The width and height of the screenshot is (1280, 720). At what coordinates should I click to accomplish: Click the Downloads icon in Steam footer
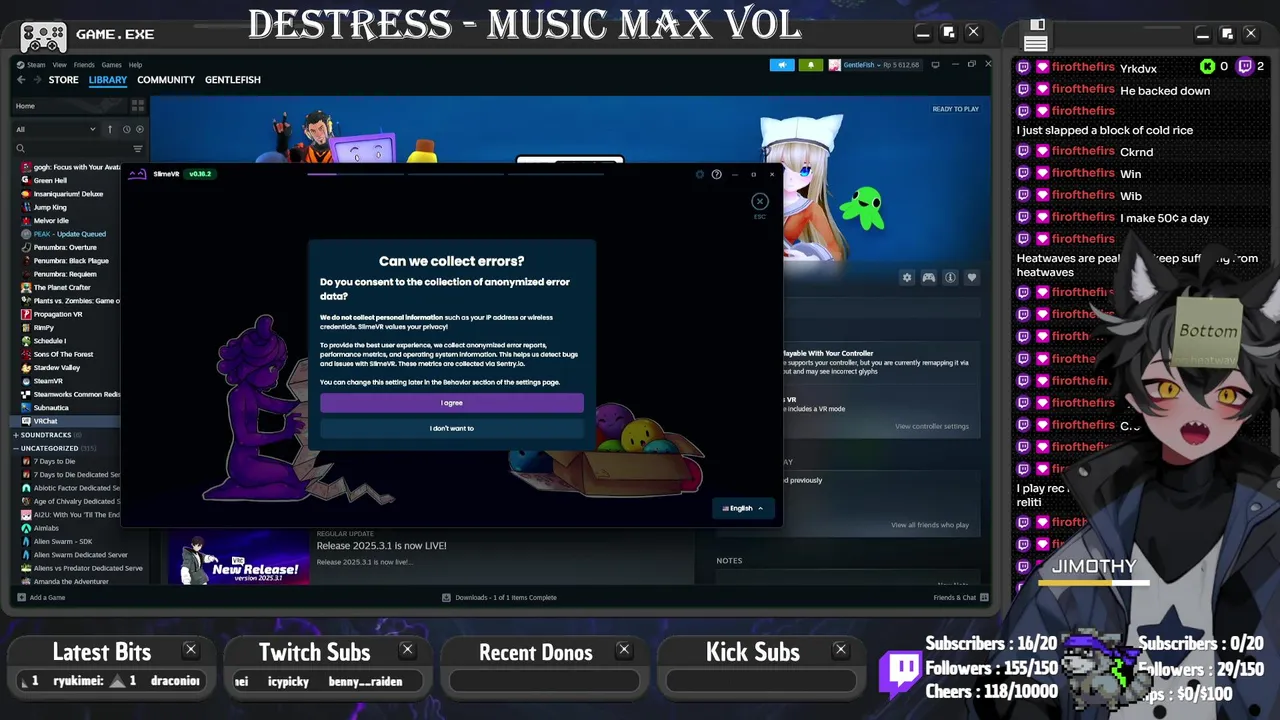[x=446, y=597]
